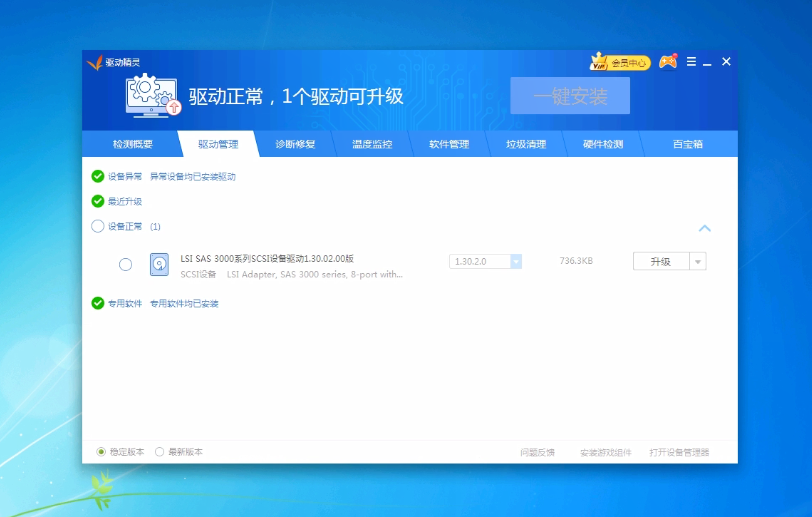
Task: Switch to the 硬件检测 tab
Action: (x=603, y=144)
